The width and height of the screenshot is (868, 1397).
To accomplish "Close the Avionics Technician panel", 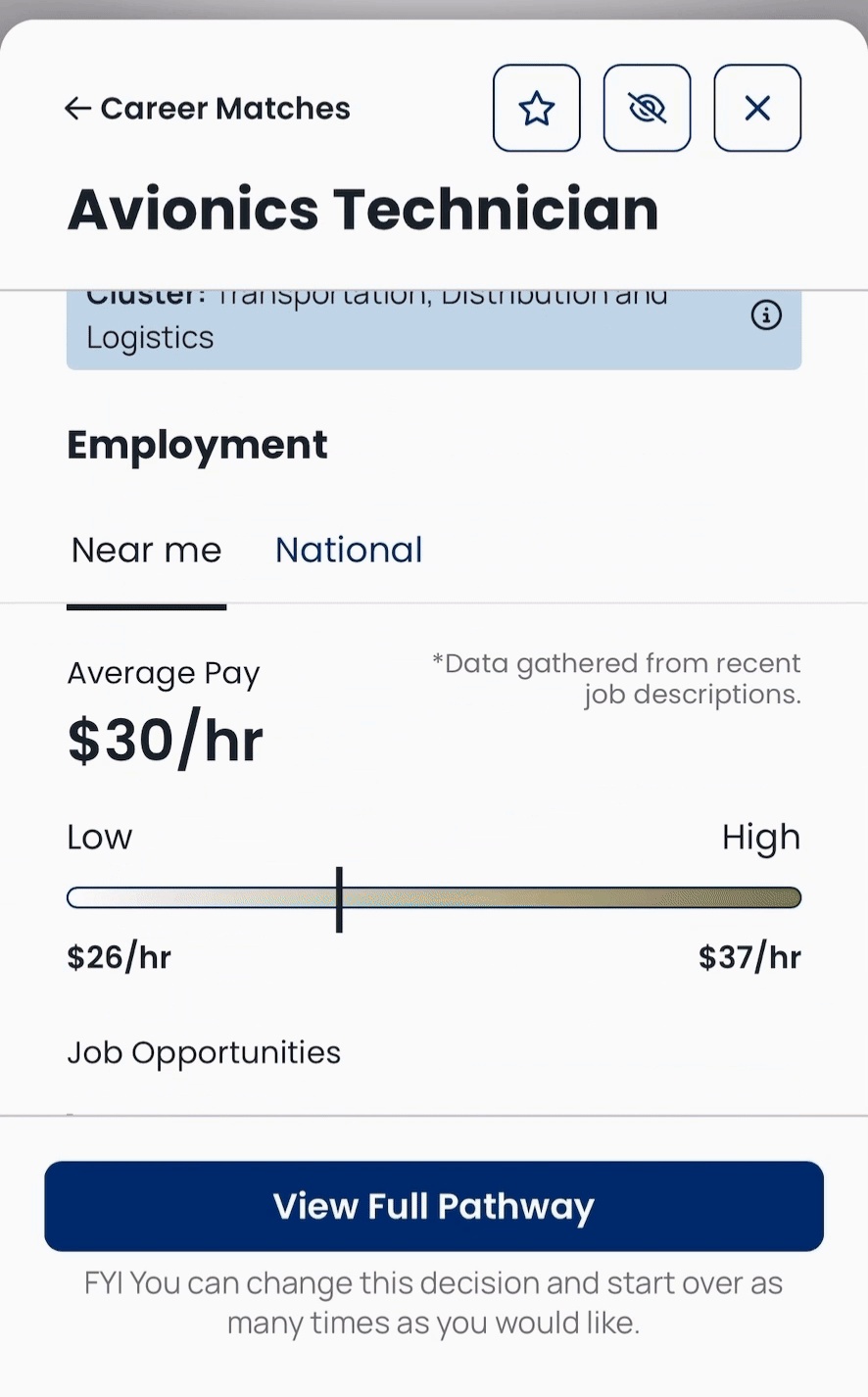I will [757, 108].
